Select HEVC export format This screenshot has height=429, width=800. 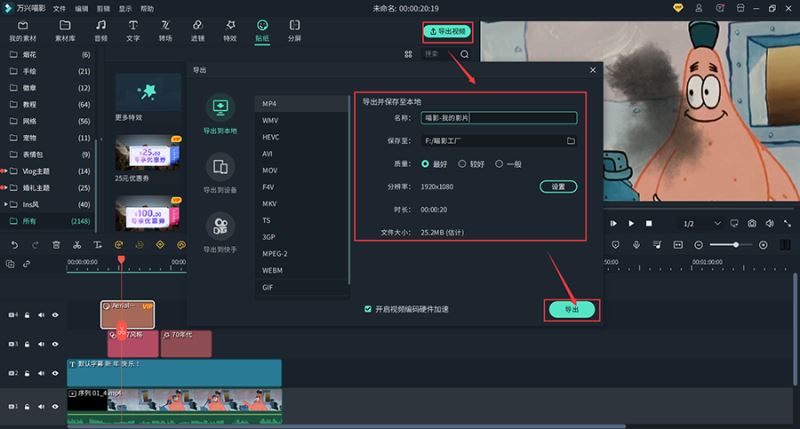point(302,137)
